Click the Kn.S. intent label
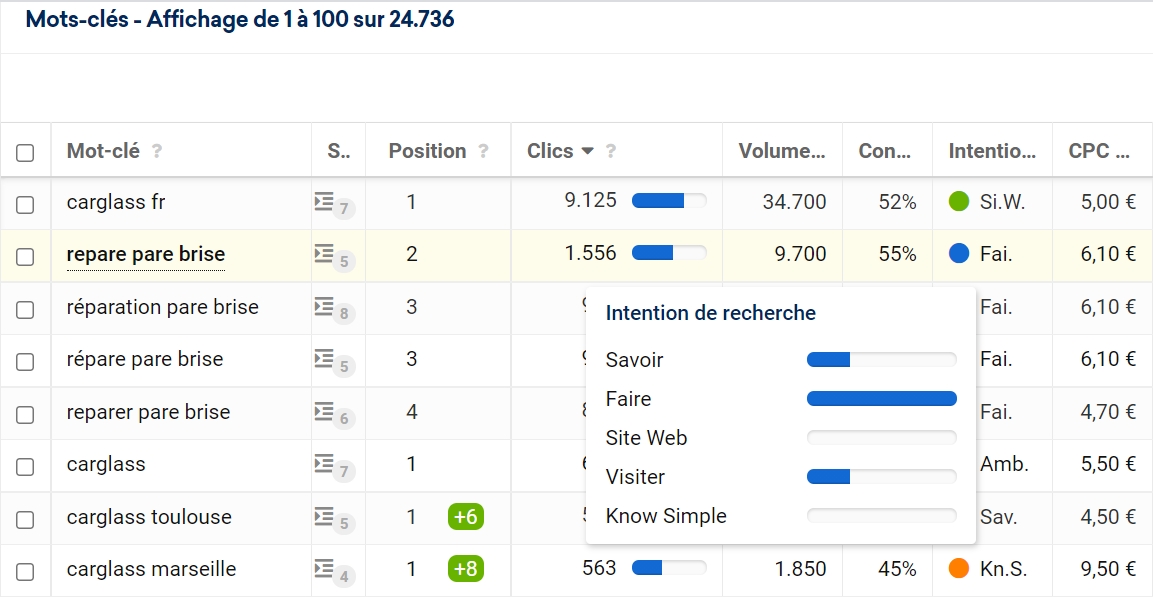 tap(1004, 569)
